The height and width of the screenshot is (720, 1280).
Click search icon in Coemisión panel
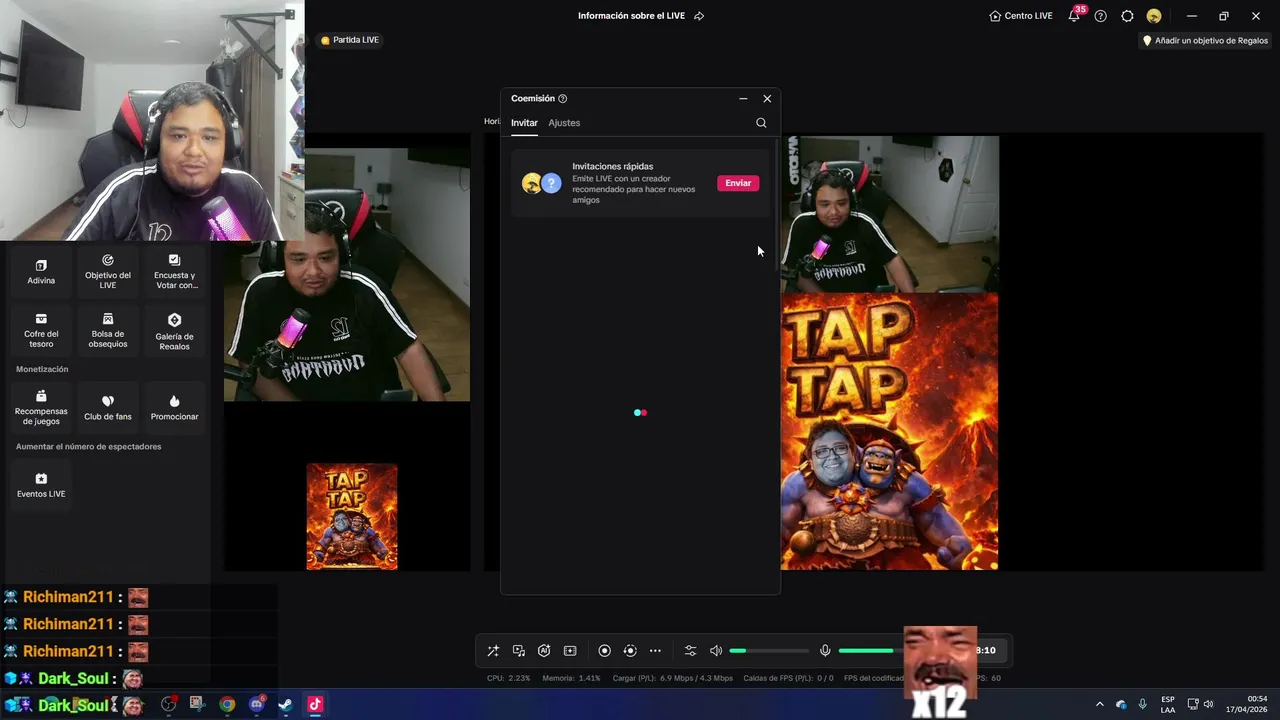coord(761,123)
